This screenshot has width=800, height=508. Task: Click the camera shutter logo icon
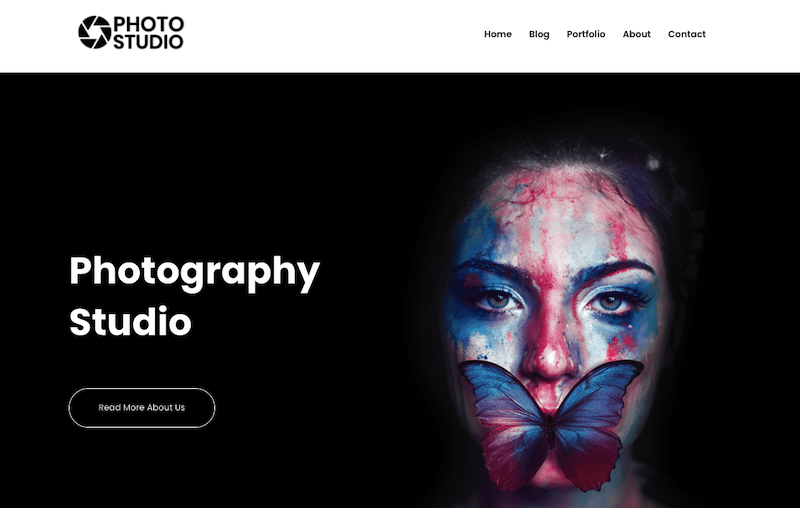coord(94,33)
